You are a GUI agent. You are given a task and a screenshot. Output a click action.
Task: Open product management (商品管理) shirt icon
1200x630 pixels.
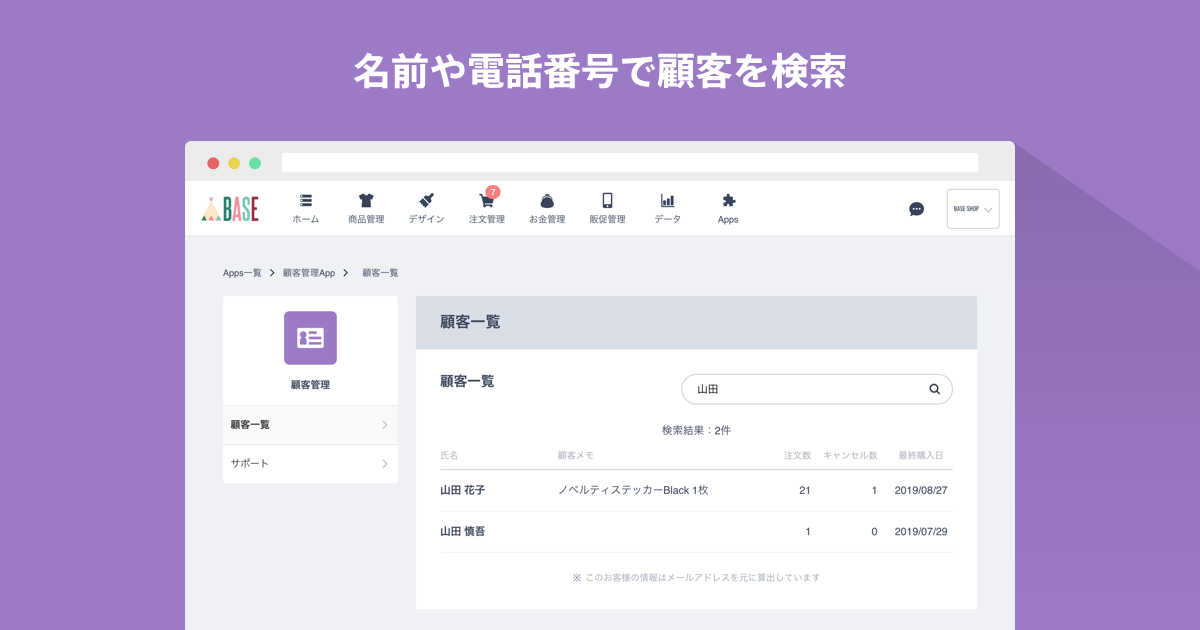click(x=366, y=201)
